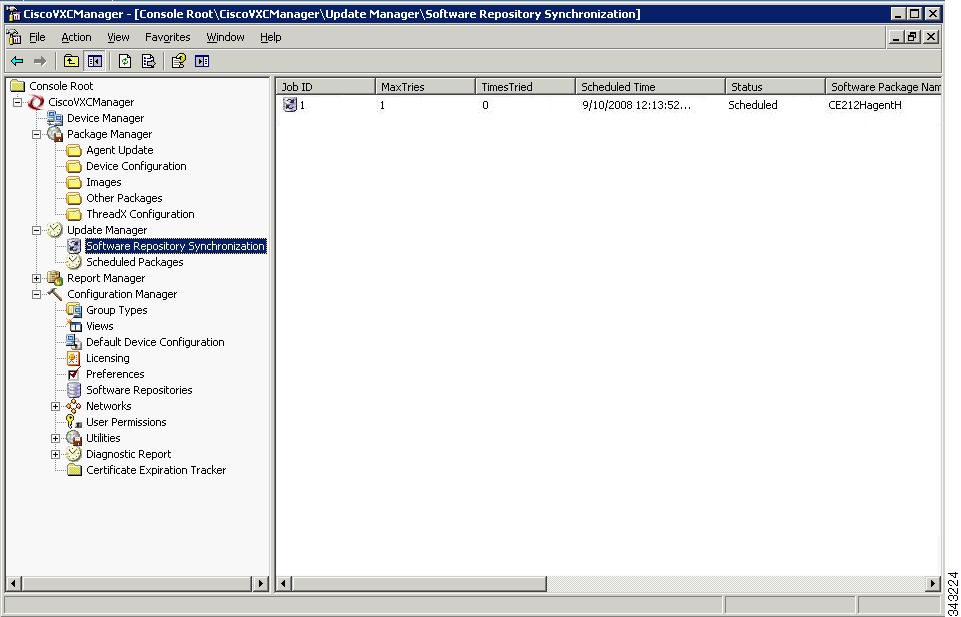Image resolution: width=961 pixels, height=617 pixels.
Task: Click the Forward arrow toolbar icon
Action: click(x=40, y=61)
